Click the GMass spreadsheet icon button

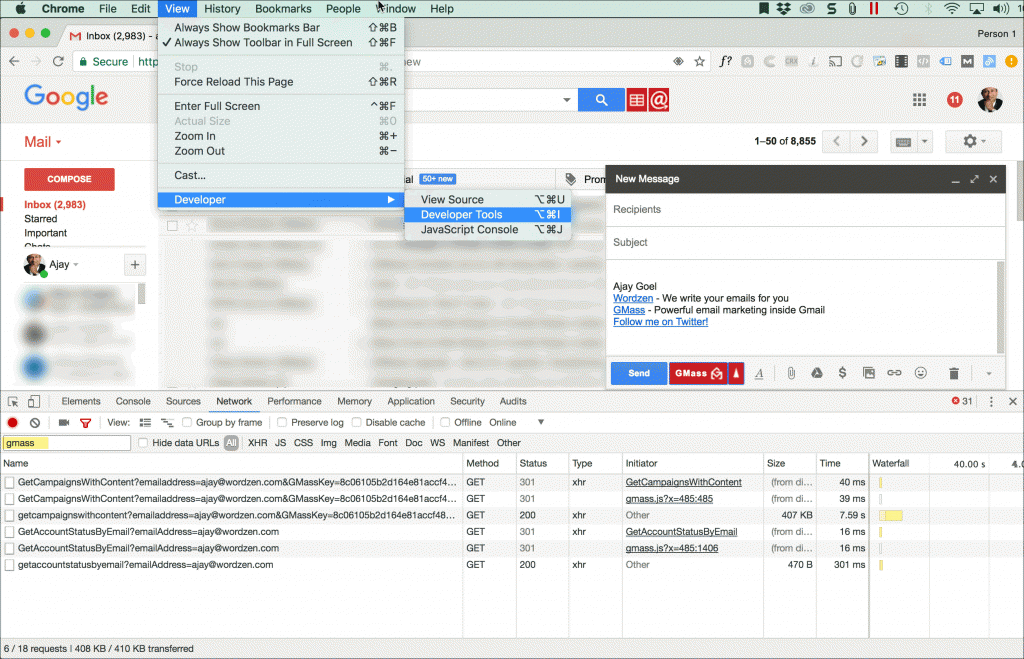point(637,100)
